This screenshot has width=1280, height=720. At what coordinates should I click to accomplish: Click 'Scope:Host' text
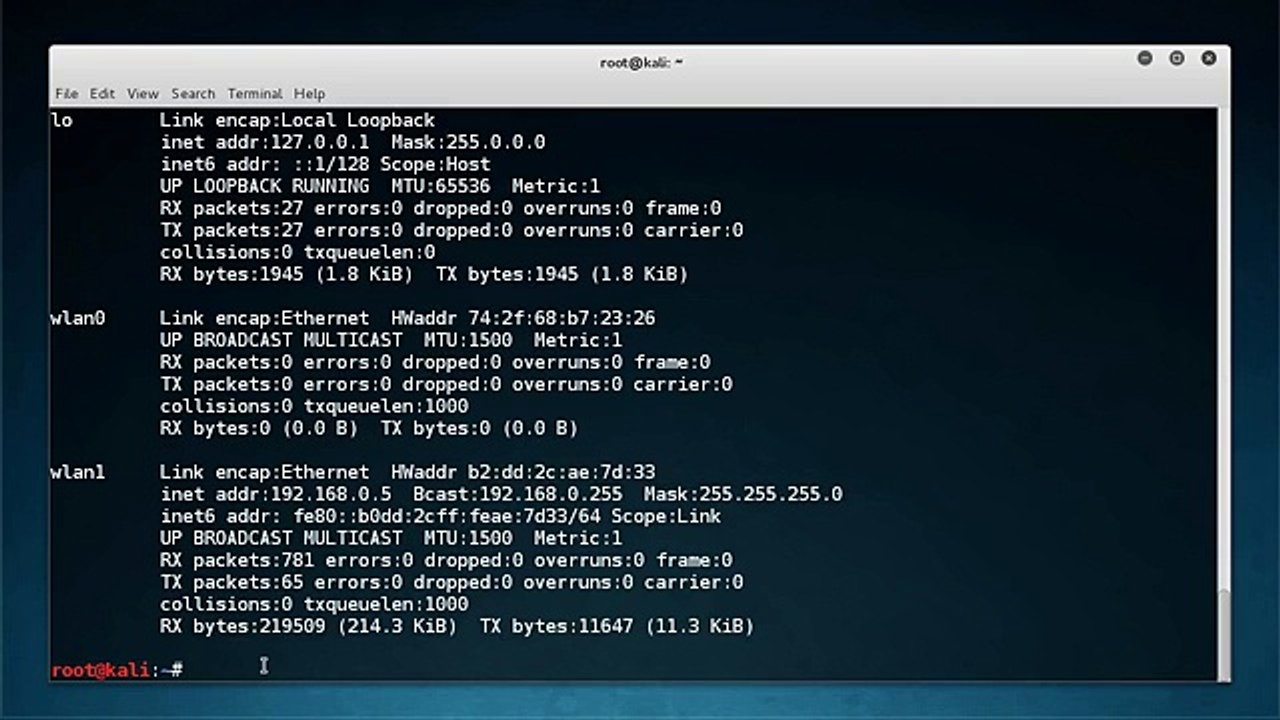435,164
